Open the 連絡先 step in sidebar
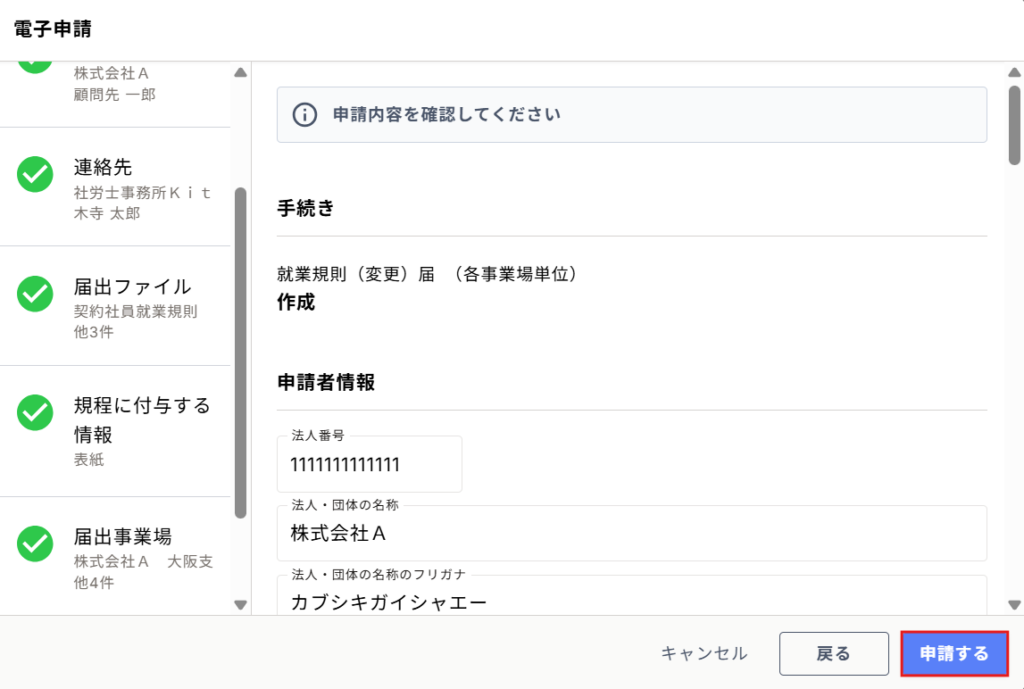This screenshot has height=689, width=1024. [115, 187]
